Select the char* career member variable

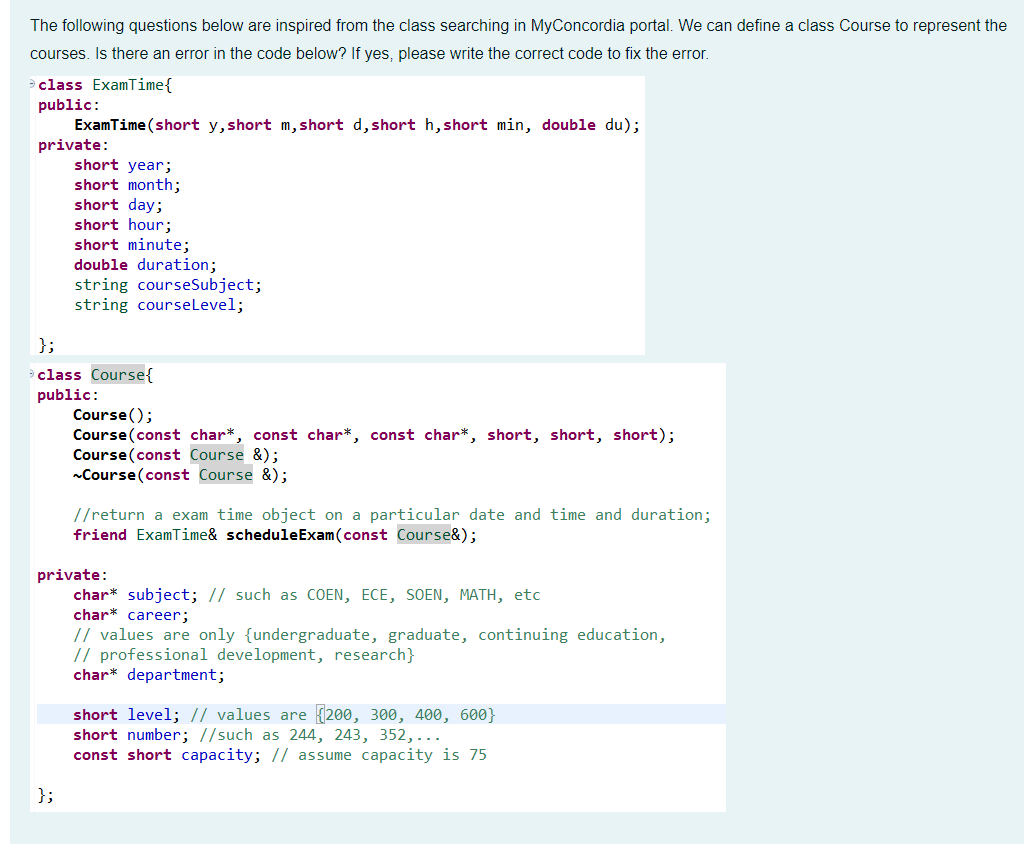coord(130,614)
